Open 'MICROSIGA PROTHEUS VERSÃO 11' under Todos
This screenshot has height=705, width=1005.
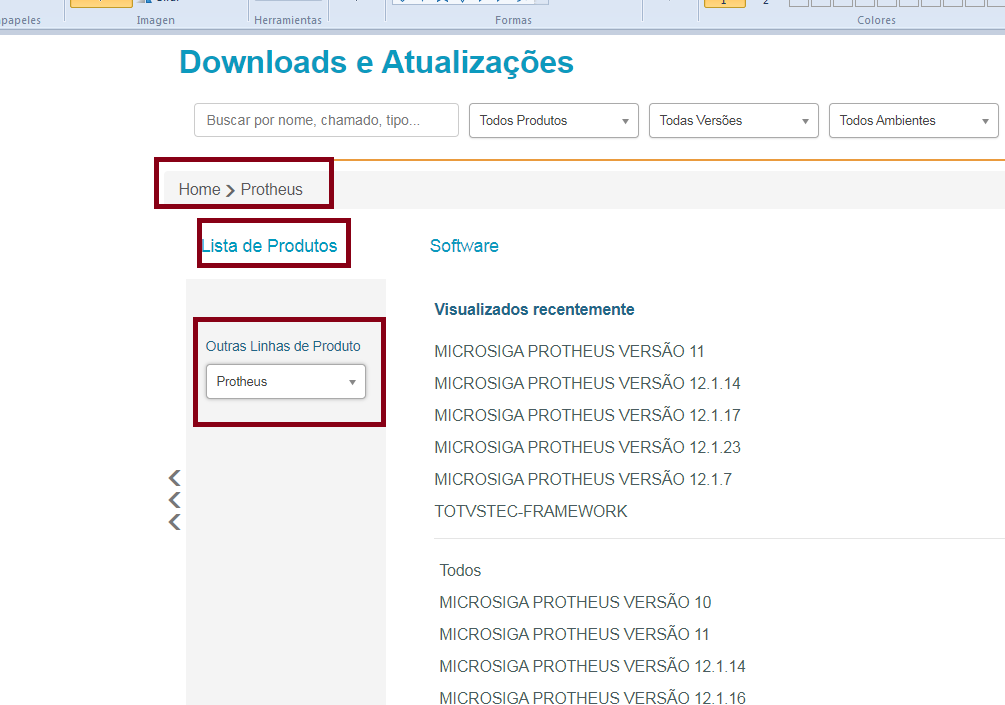click(x=574, y=634)
